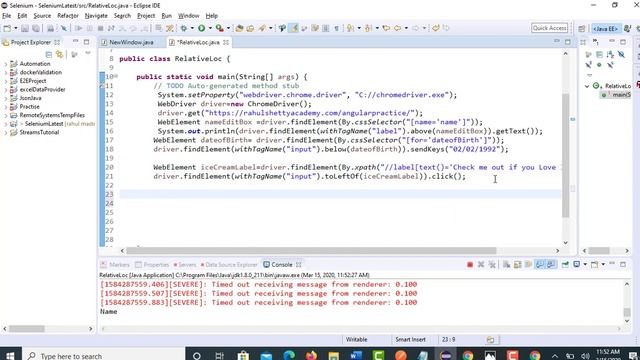640x360 pixels.
Task: Open Task View on the taskbar
Action: [220, 356]
